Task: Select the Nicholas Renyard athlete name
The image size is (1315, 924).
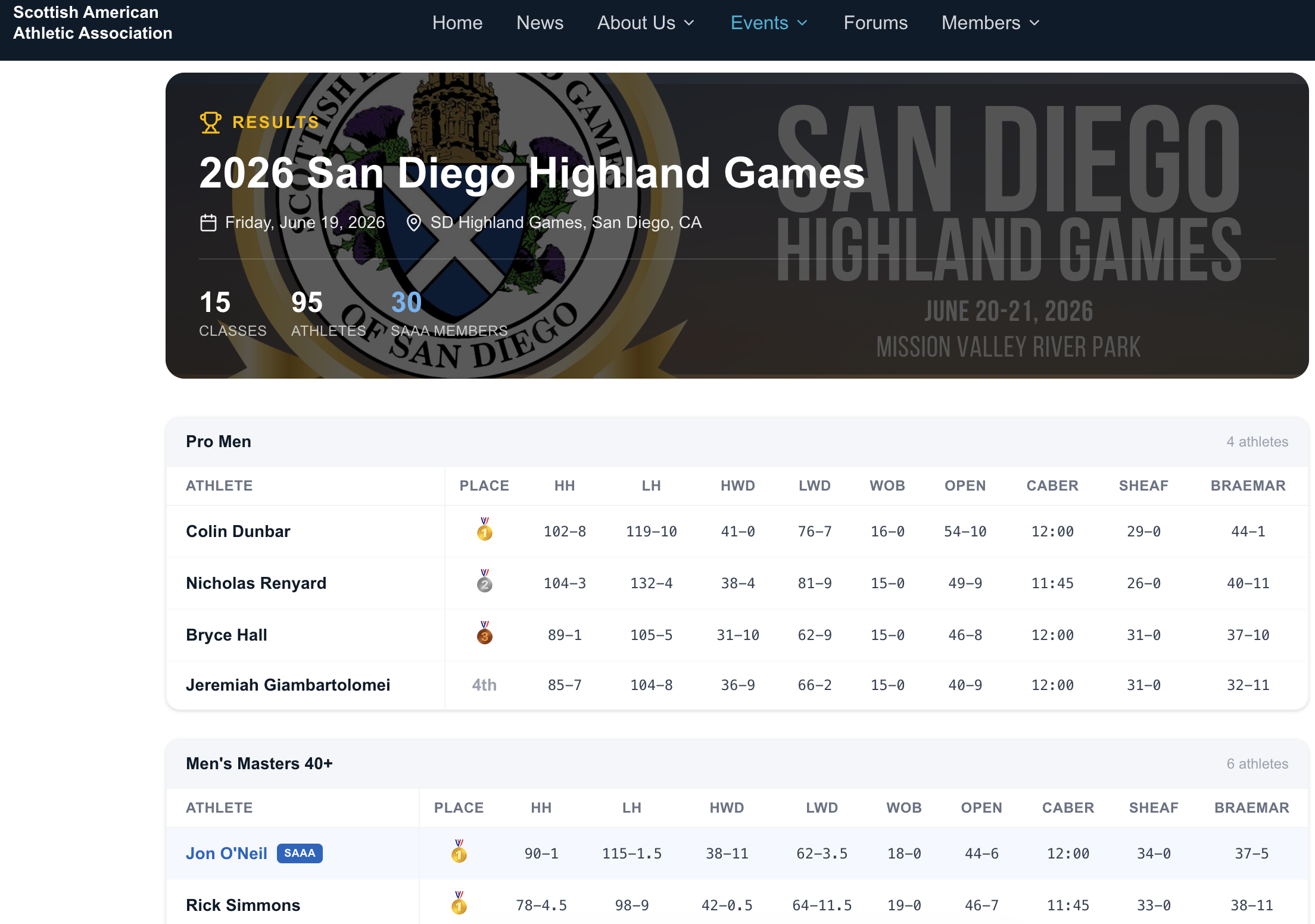Action: tap(256, 583)
